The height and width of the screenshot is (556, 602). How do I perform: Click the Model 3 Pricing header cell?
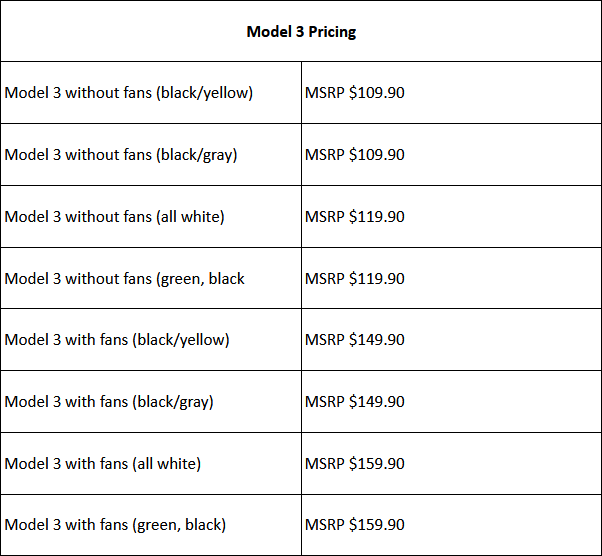pyautogui.click(x=301, y=31)
